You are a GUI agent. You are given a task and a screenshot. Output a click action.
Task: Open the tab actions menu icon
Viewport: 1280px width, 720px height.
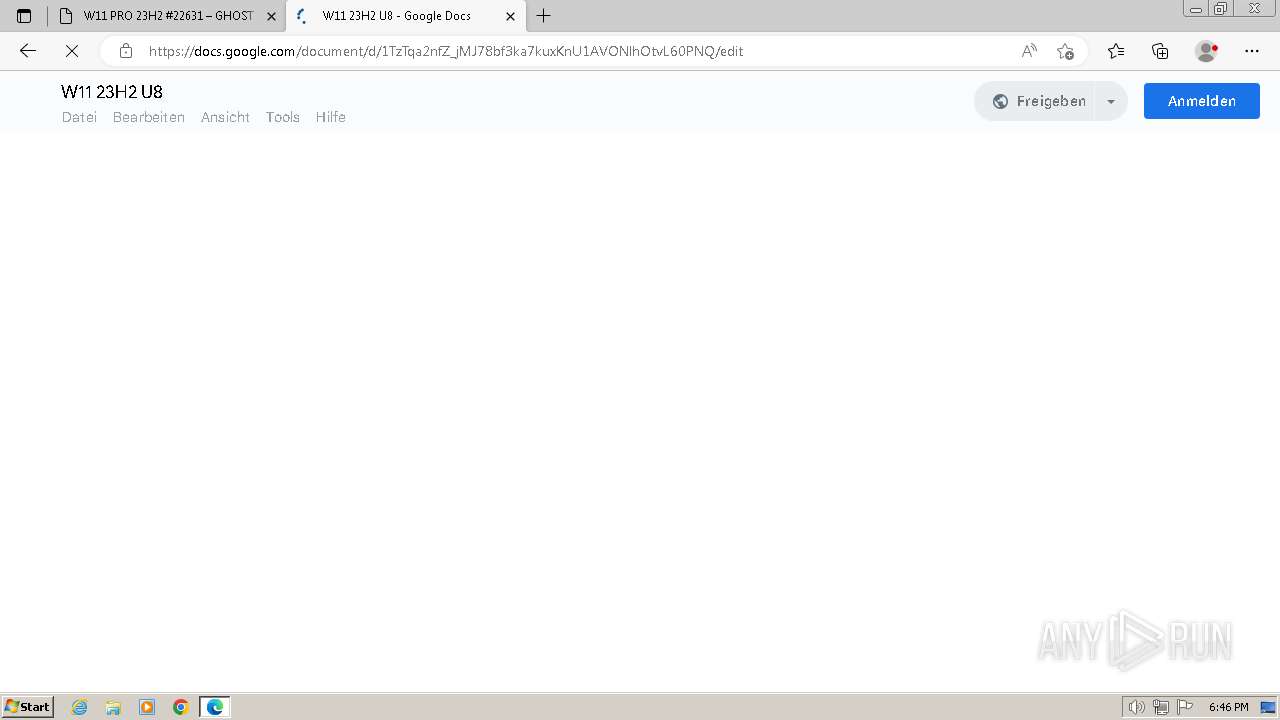click(24, 16)
